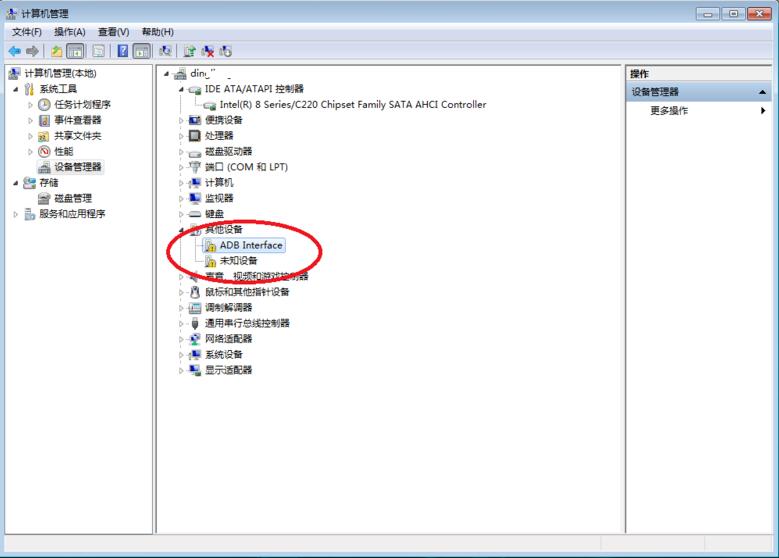Click the update driver software icon

click(x=189, y=51)
